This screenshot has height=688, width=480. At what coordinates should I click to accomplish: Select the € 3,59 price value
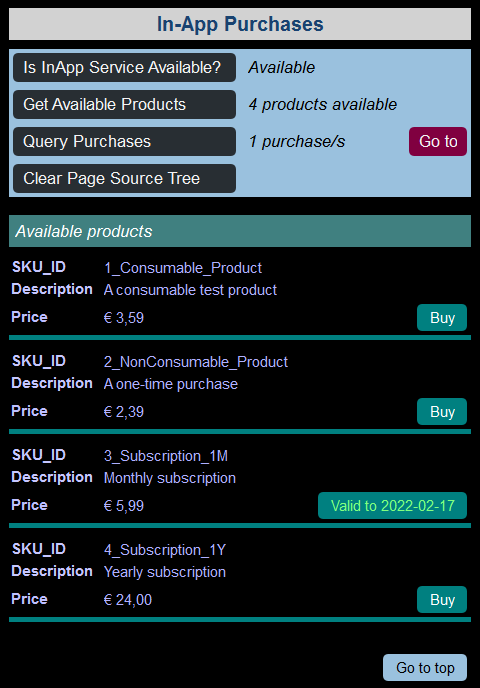tap(124, 318)
